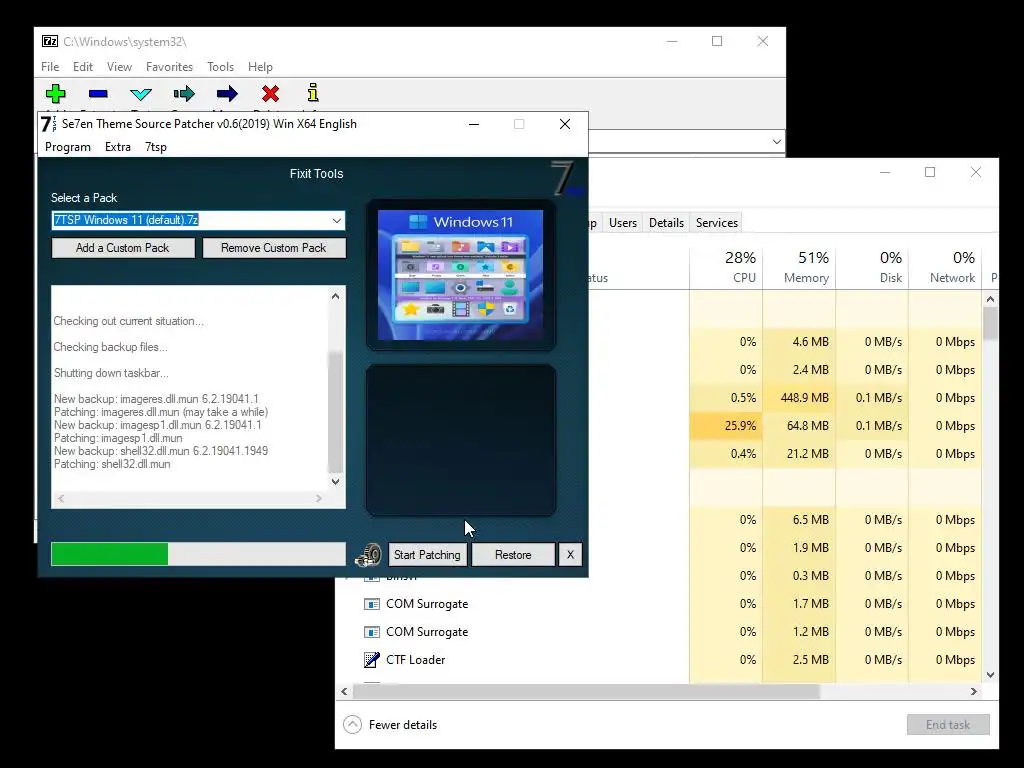Screen dimensions: 1024x768
Task: Click the small X button beside Restore
Action: [570, 555]
